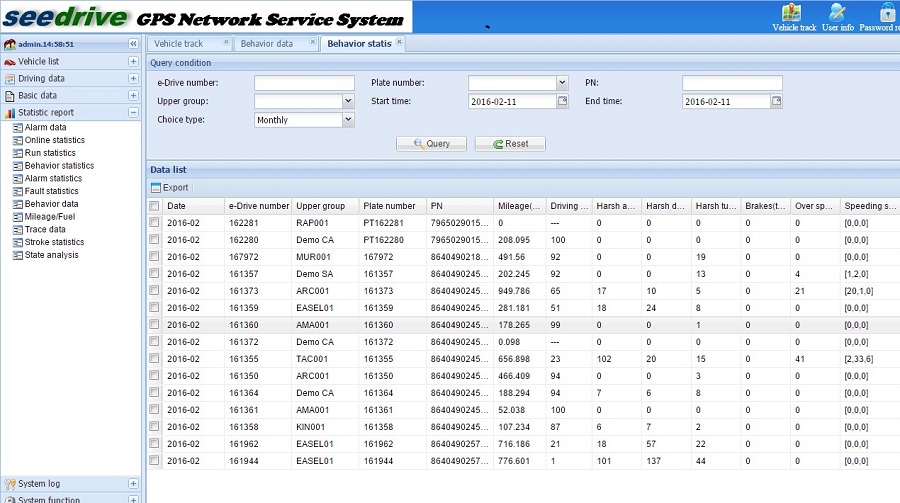Viewport: 900px width, 503px height.
Task: Click the Driving data section icon
Action: [x=10, y=79]
